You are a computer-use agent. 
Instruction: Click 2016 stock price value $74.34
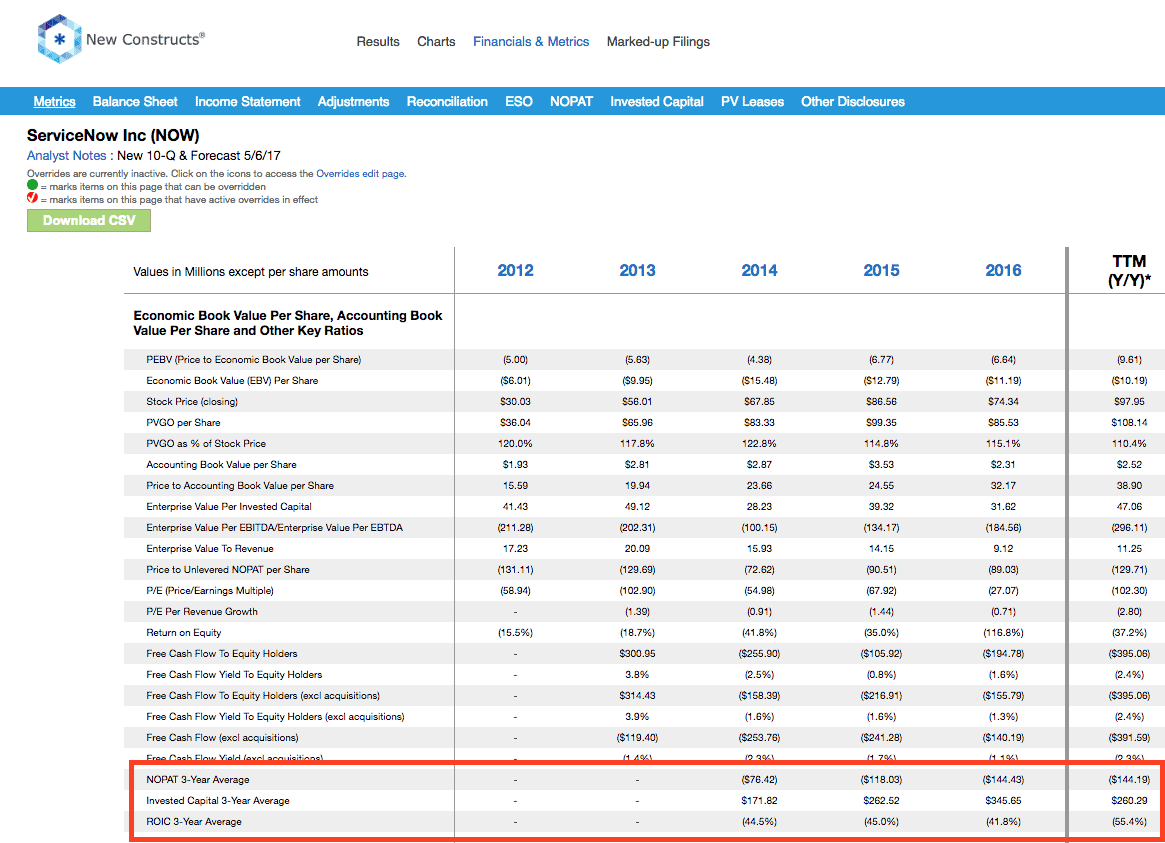click(1003, 402)
